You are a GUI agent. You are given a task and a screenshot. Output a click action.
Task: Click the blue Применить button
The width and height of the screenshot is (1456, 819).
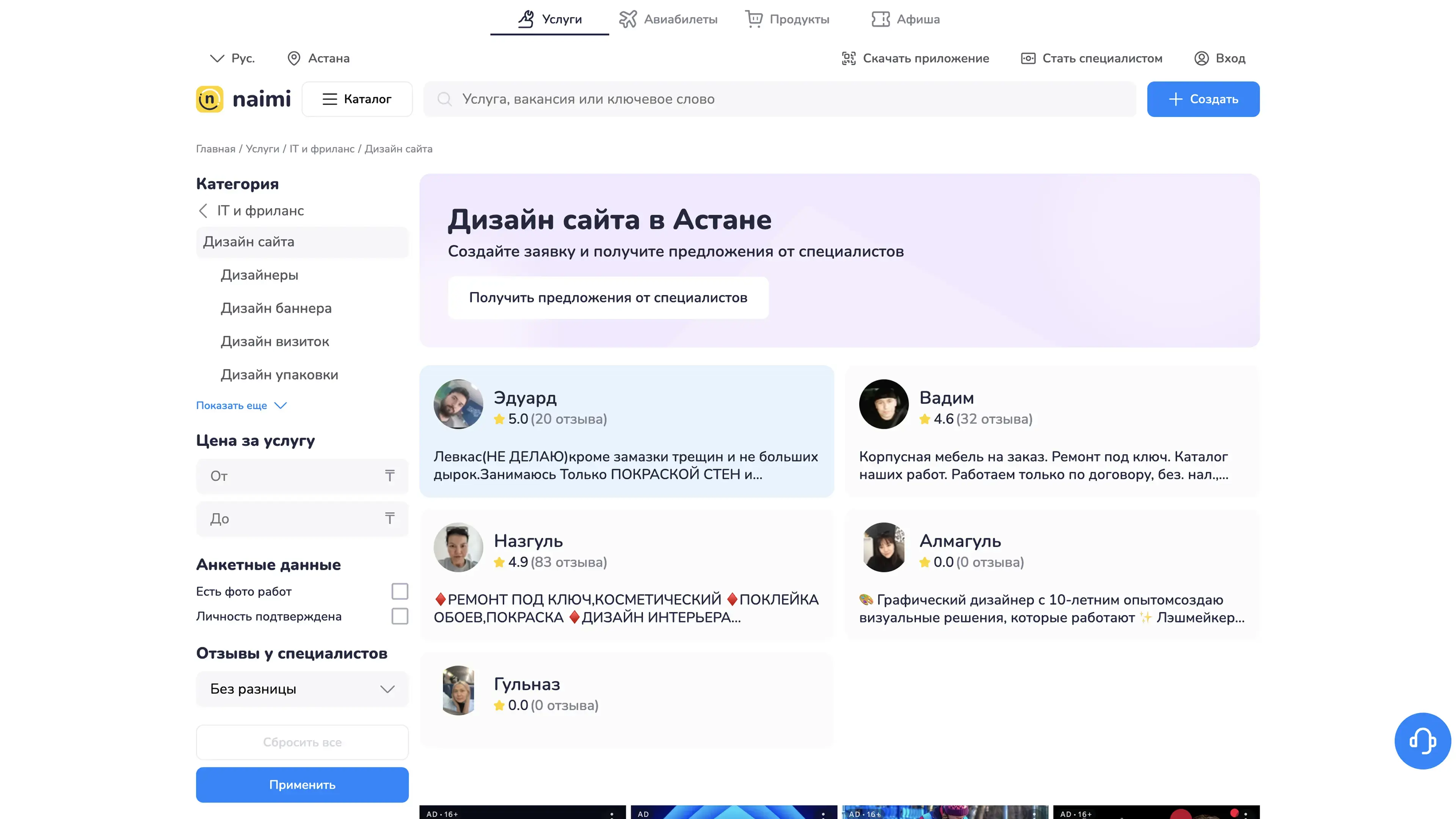pyautogui.click(x=302, y=784)
